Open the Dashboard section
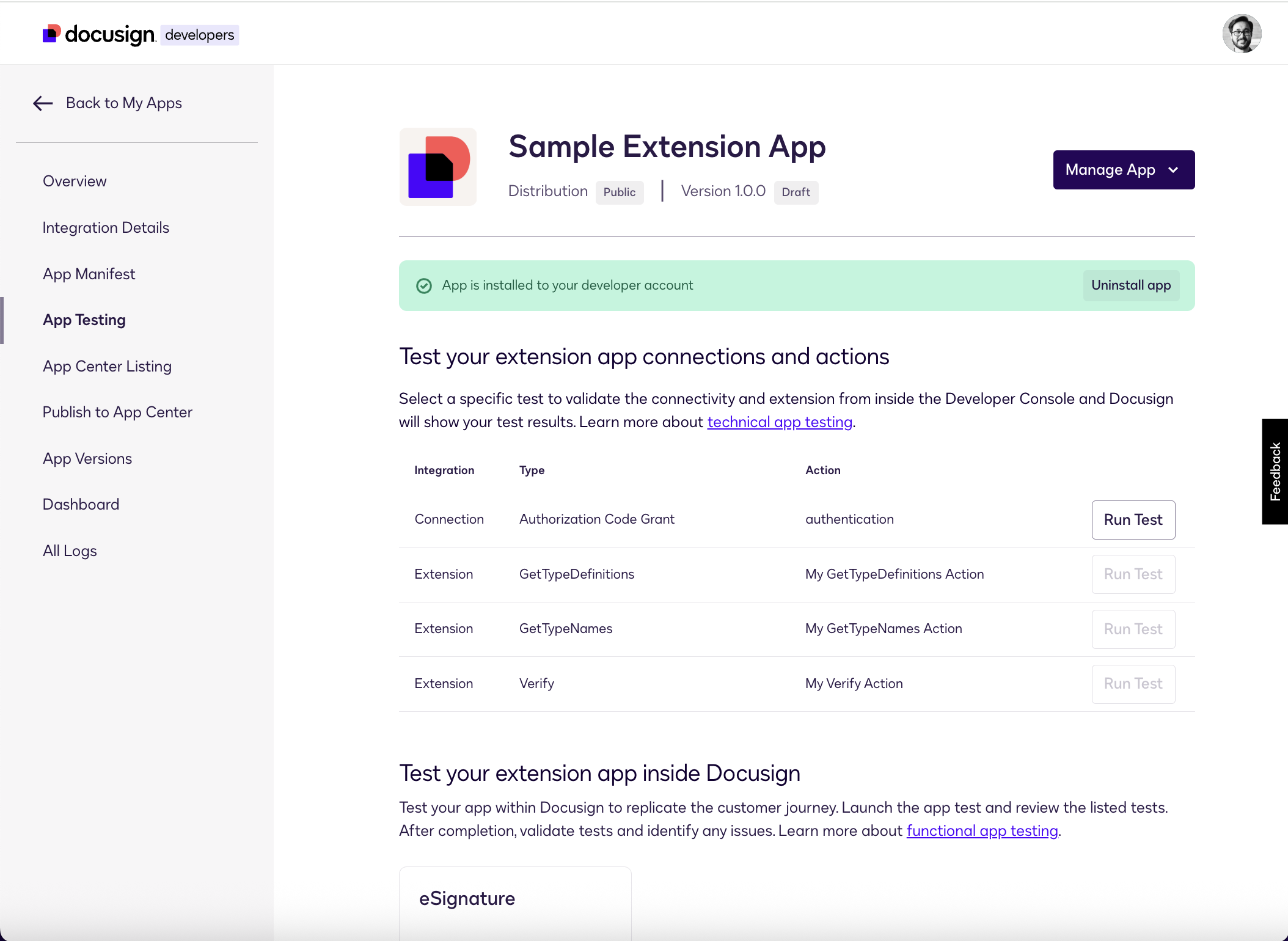The image size is (1288, 941). click(x=81, y=503)
